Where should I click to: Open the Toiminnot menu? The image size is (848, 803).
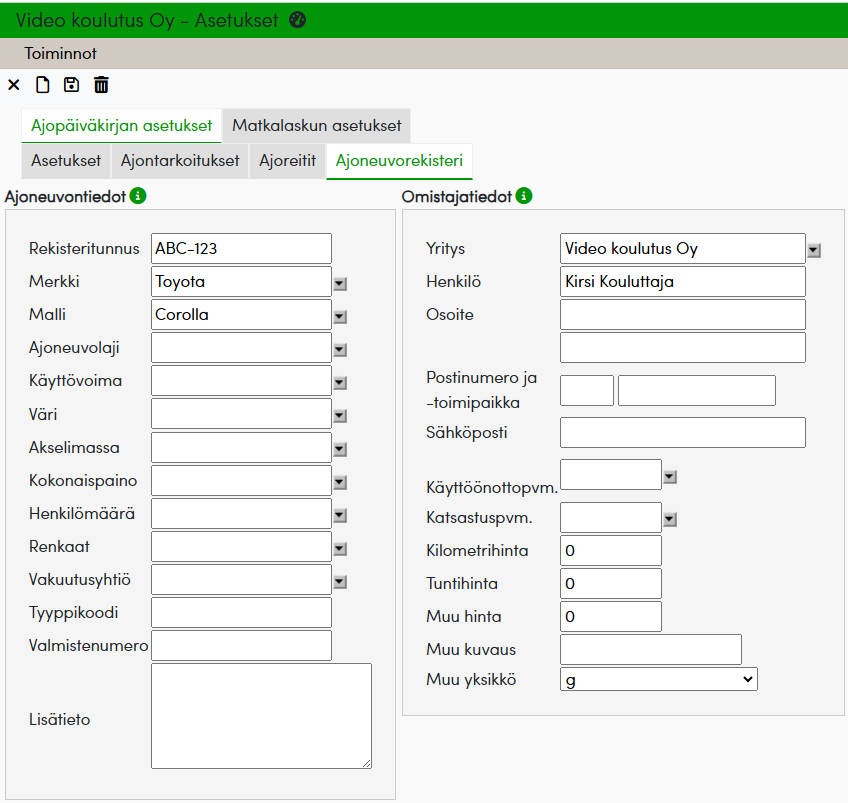click(61, 53)
